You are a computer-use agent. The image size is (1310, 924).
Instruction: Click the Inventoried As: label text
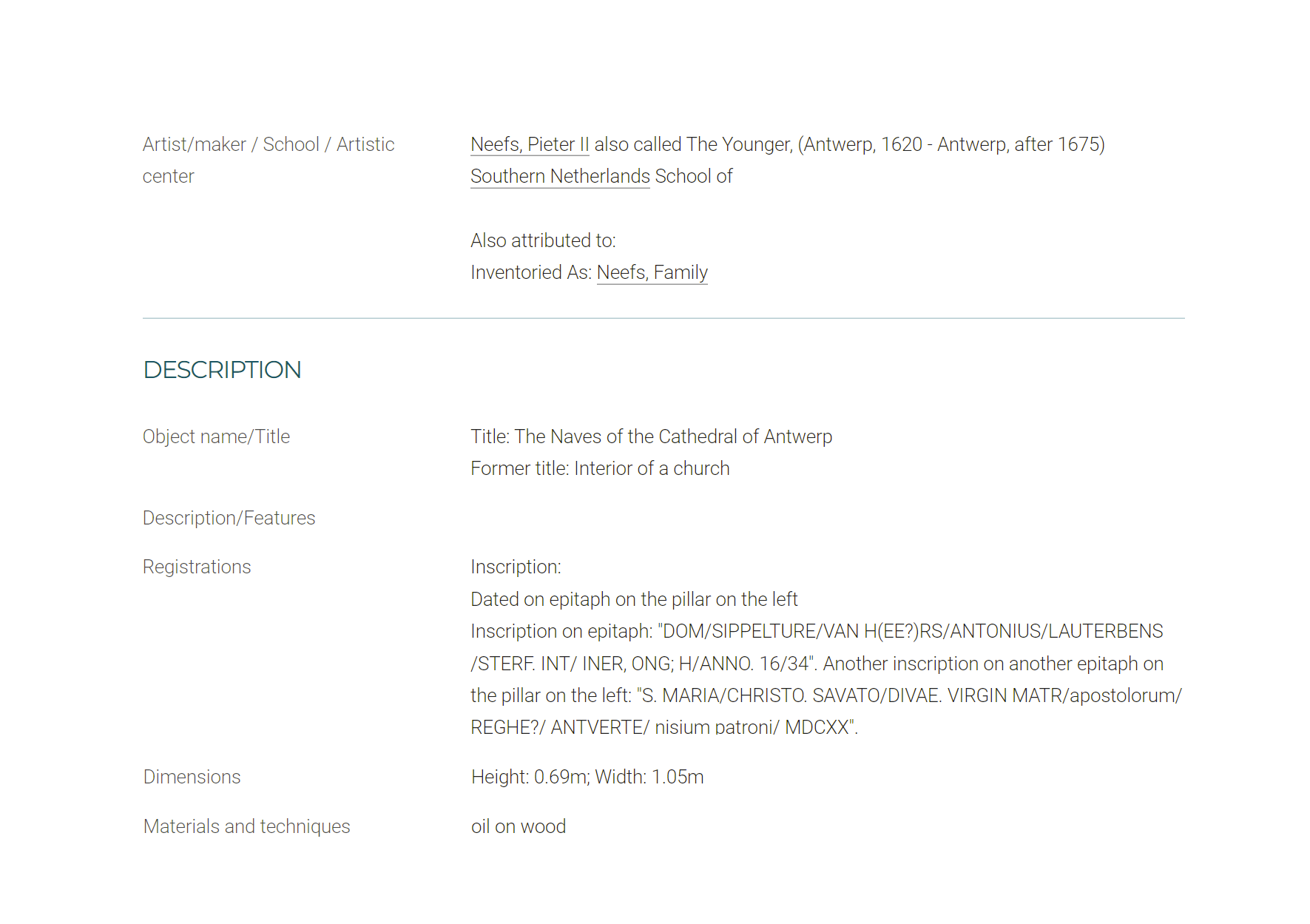(531, 272)
